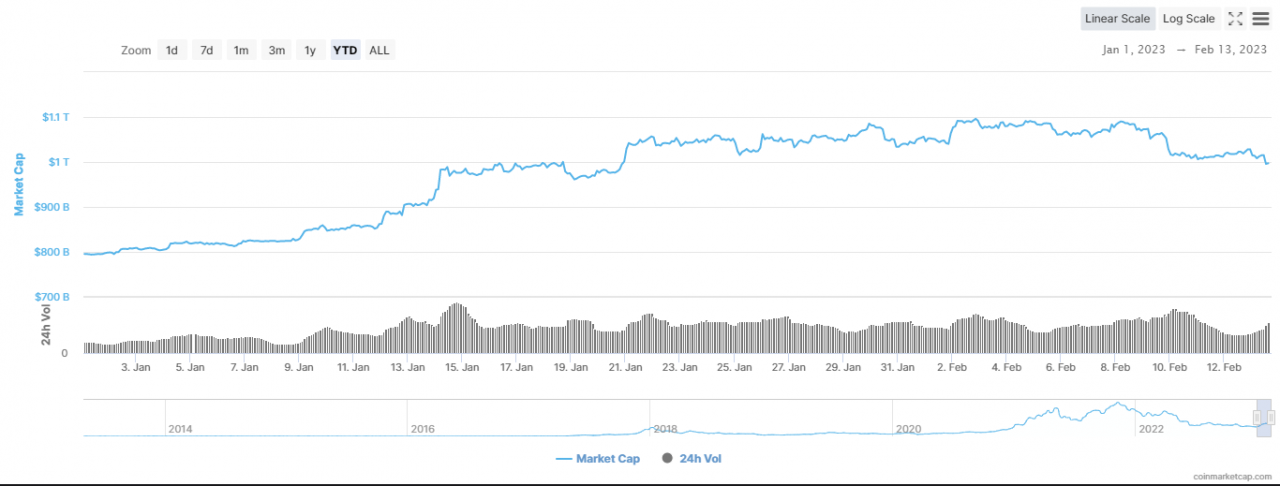Click the 27. Jan date label

[x=788, y=367]
